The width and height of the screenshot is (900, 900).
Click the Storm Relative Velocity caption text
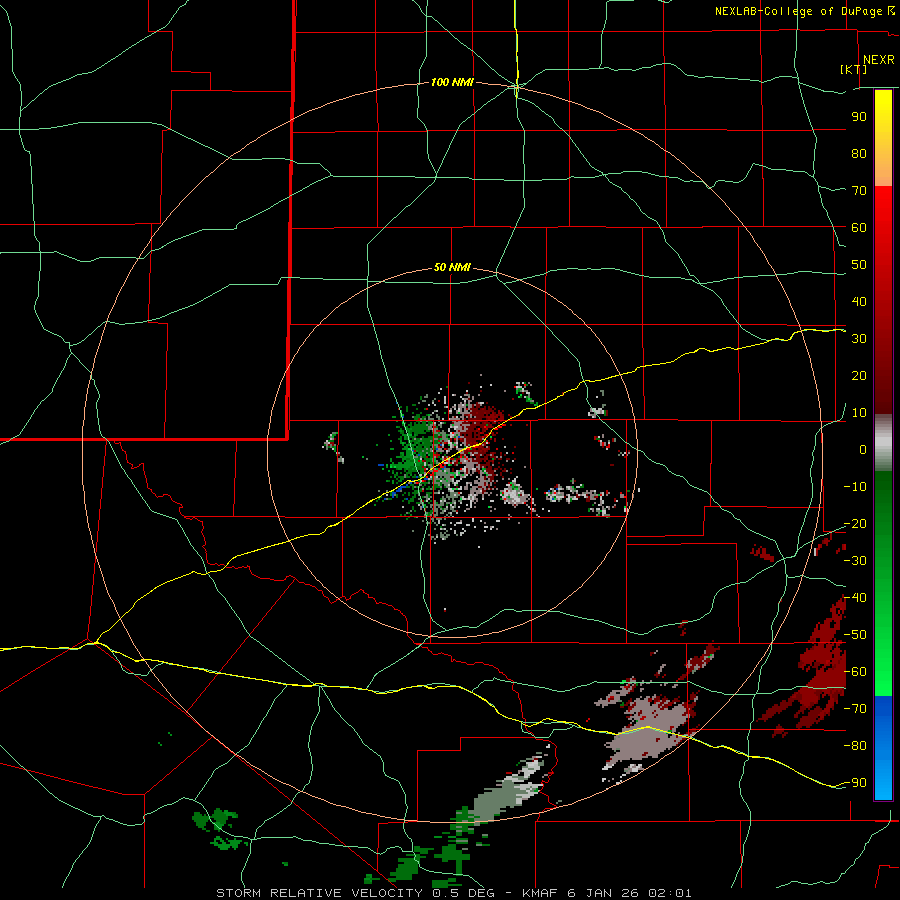[453, 893]
